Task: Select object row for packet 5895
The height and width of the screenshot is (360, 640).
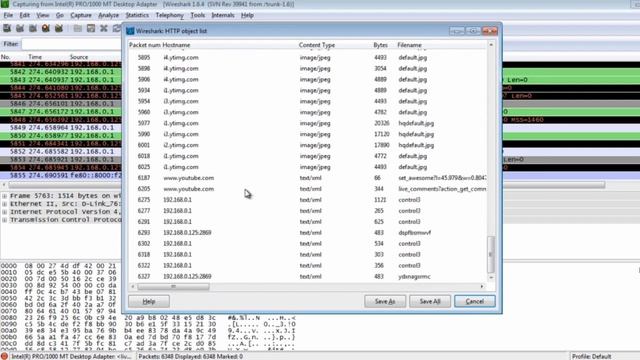Action: (308, 58)
